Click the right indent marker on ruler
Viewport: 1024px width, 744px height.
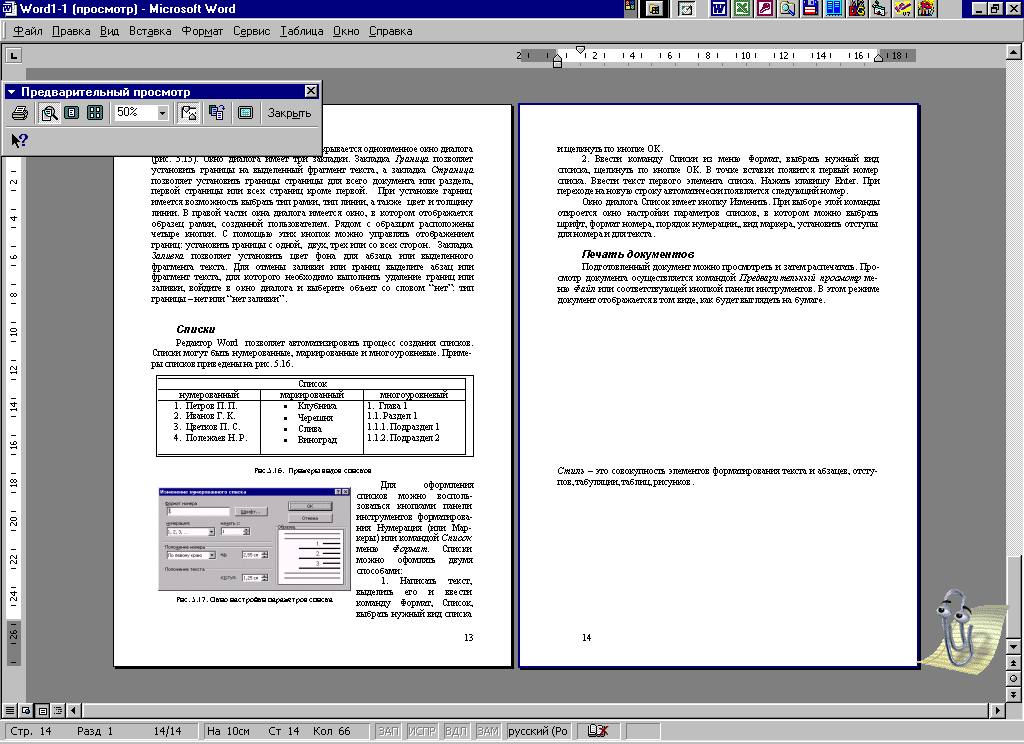coord(878,57)
